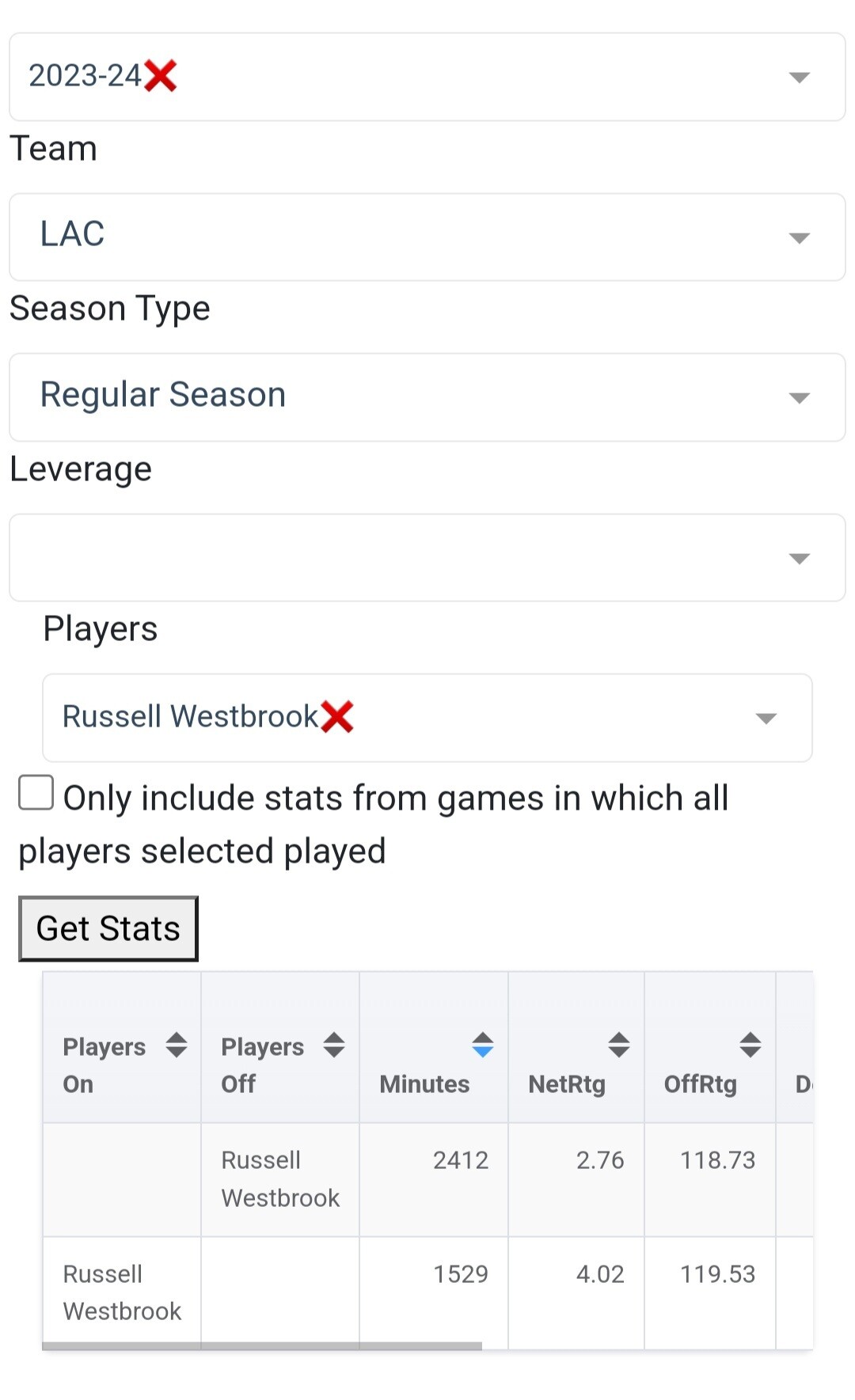The height and width of the screenshot is (1400, 855).
Task: Open the Players dropdown arrow
Action: [x=766, y=719]
